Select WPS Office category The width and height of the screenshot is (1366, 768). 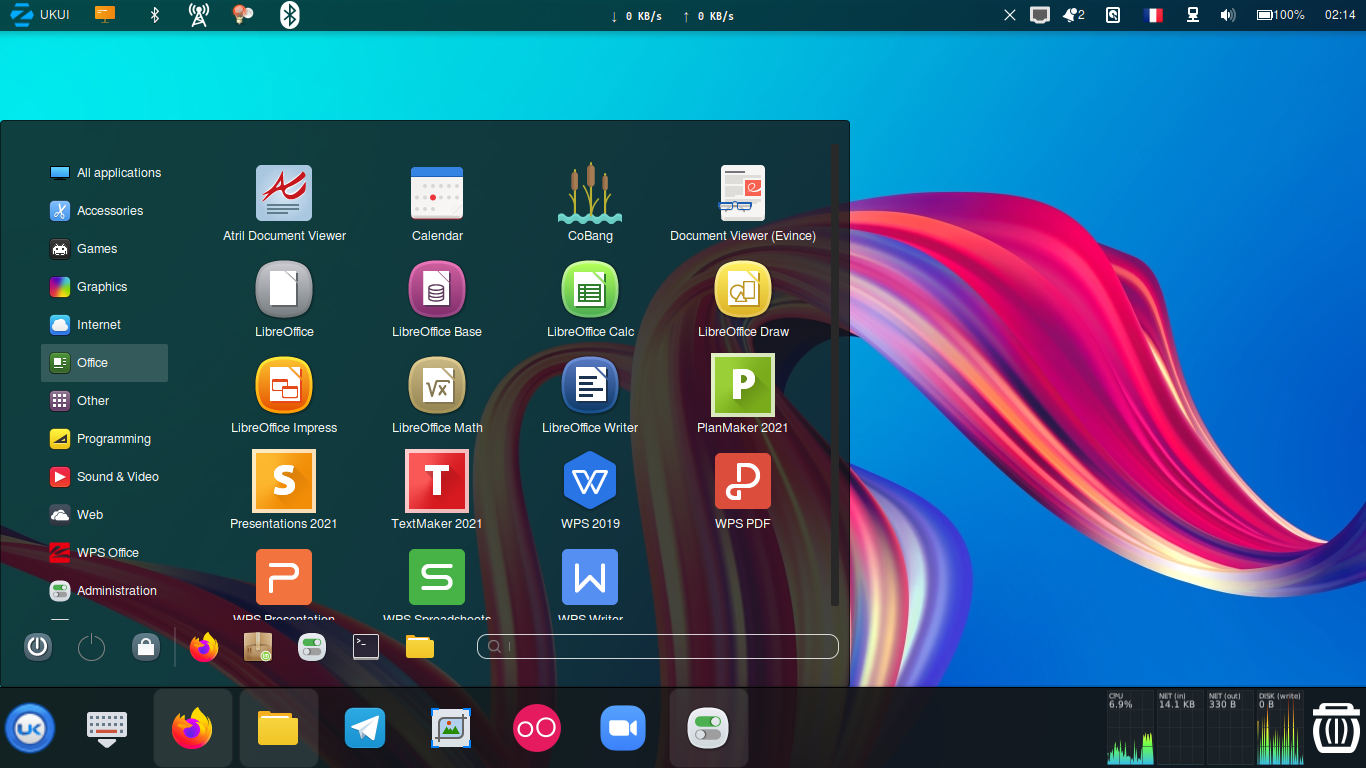pos(104,553)
